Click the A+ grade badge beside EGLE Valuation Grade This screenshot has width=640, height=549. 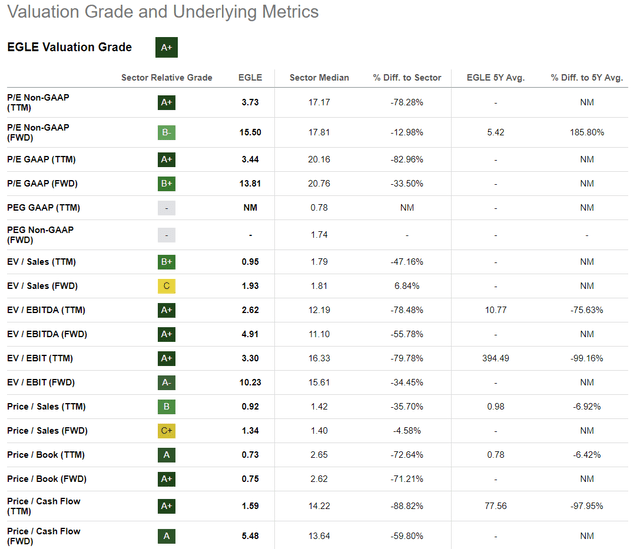166,47
